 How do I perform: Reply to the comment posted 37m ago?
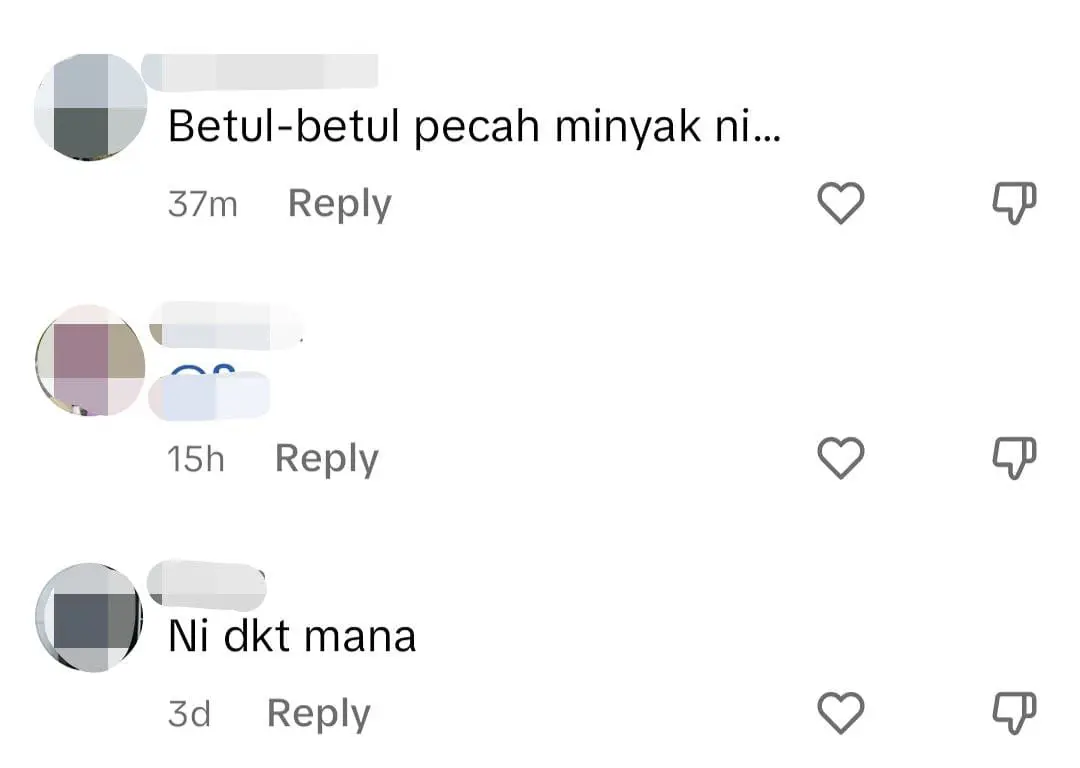pyautogui.click(x=339, y=204)
